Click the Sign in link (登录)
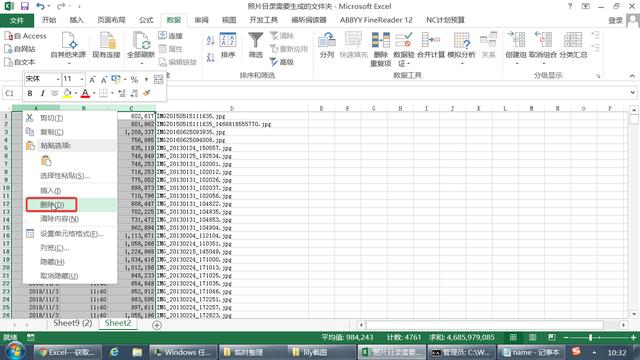The height and width of the screenshot is (360, 640). click(x=616, y=20)
